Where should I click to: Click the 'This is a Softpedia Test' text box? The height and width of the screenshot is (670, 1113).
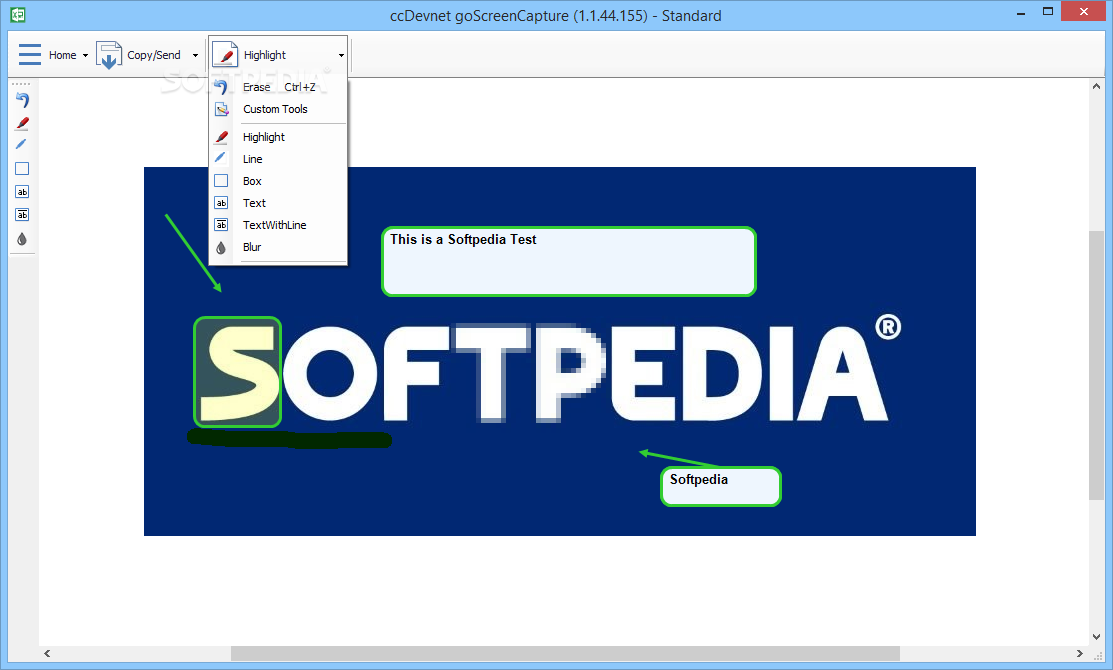click(569, 261)
